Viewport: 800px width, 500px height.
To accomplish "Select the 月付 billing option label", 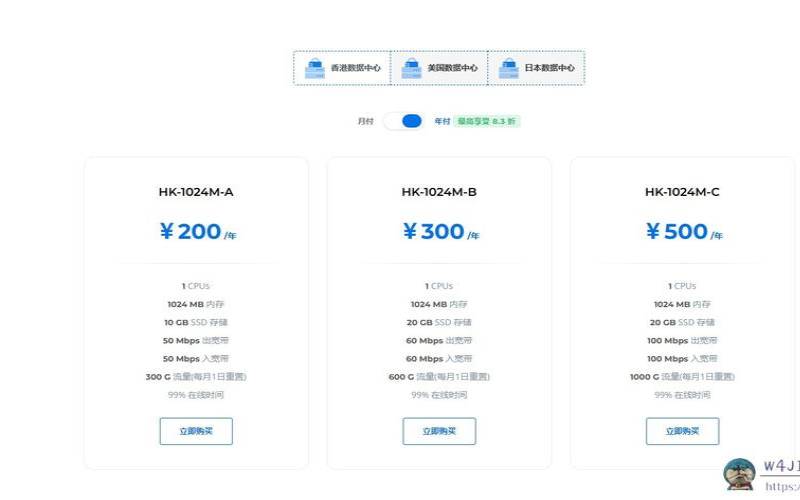I will 365,121.
